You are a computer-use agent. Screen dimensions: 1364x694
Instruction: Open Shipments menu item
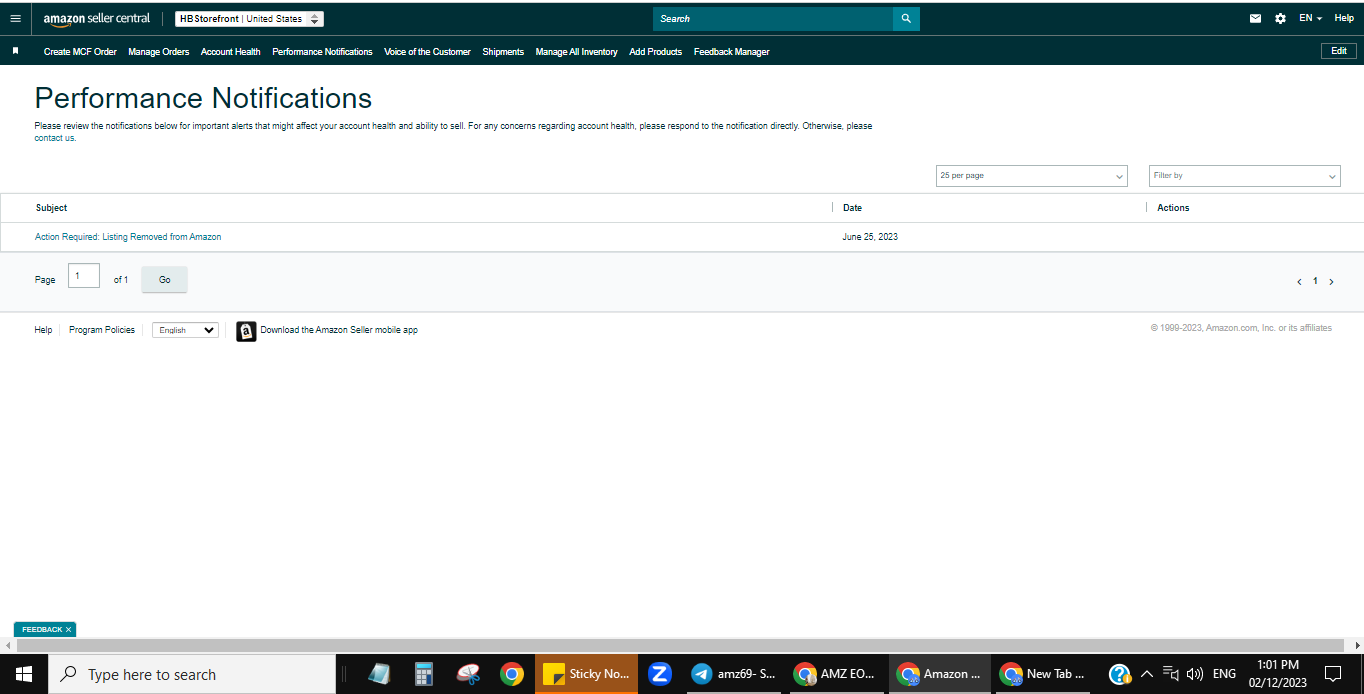tap(503, 52)
